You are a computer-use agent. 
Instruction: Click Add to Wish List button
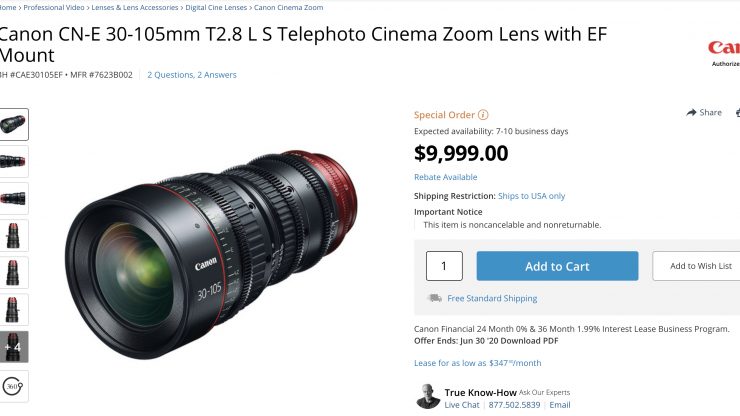click(698, 266)
